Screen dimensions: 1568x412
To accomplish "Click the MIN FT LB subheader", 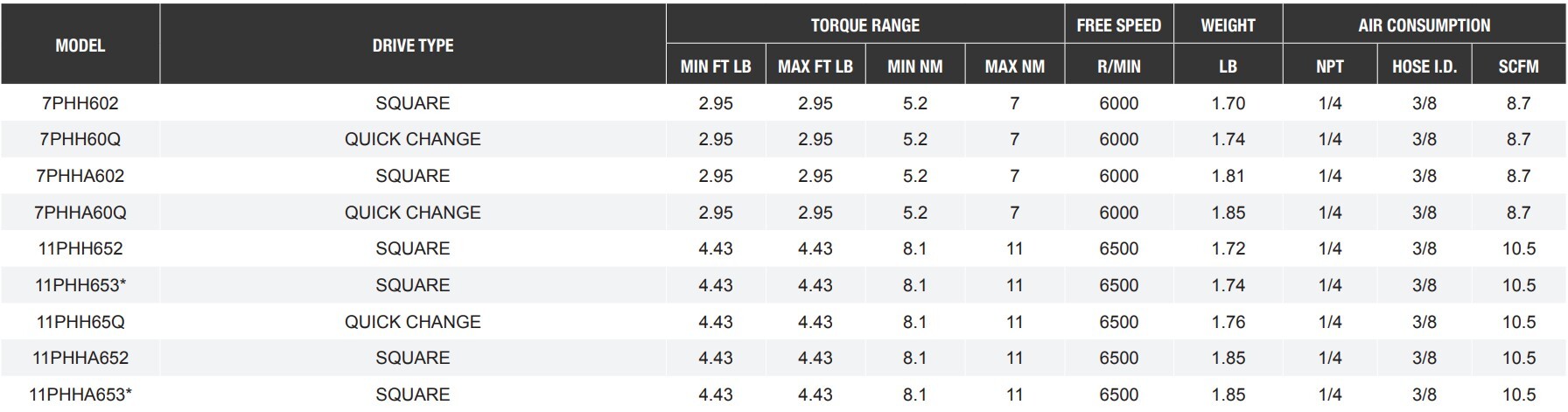I will pyautogui.click(x=715, y=66).
